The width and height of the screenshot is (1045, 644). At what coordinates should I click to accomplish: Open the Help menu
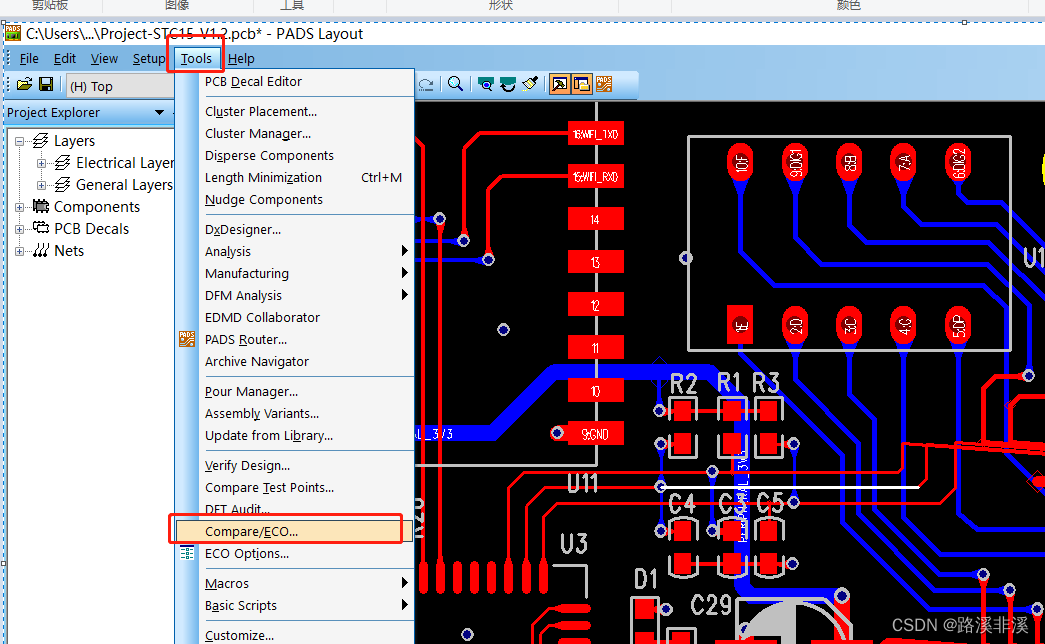(x=241, y=59)
